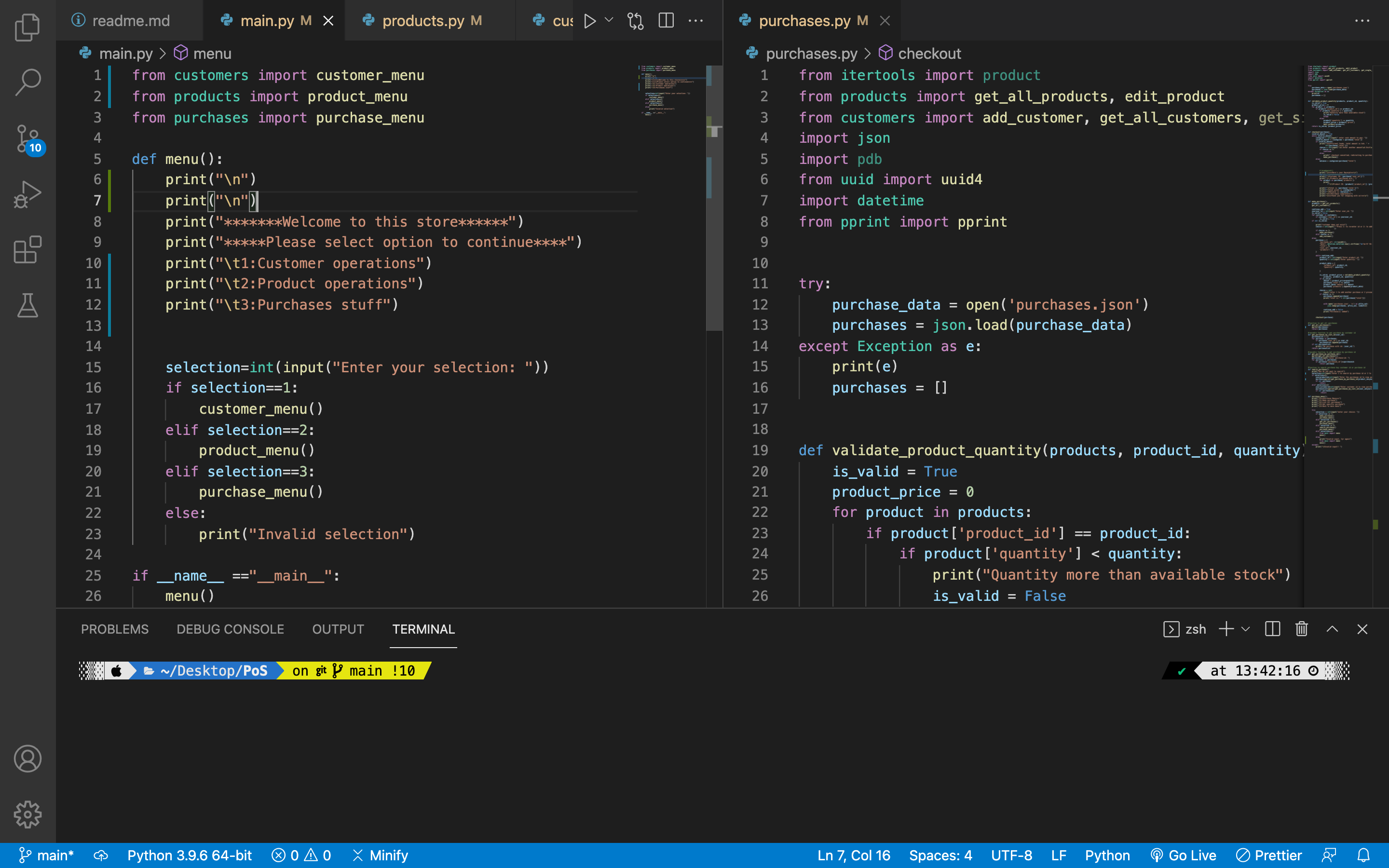Open errors and warnings count in status bar
Screen dimensions: 1389x868
pos(301,855)
